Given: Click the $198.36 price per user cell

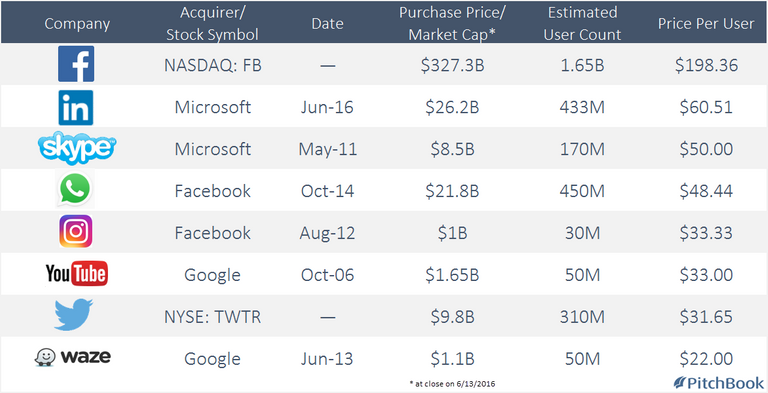Looking at the screenshot, I should tap(706, 65).
